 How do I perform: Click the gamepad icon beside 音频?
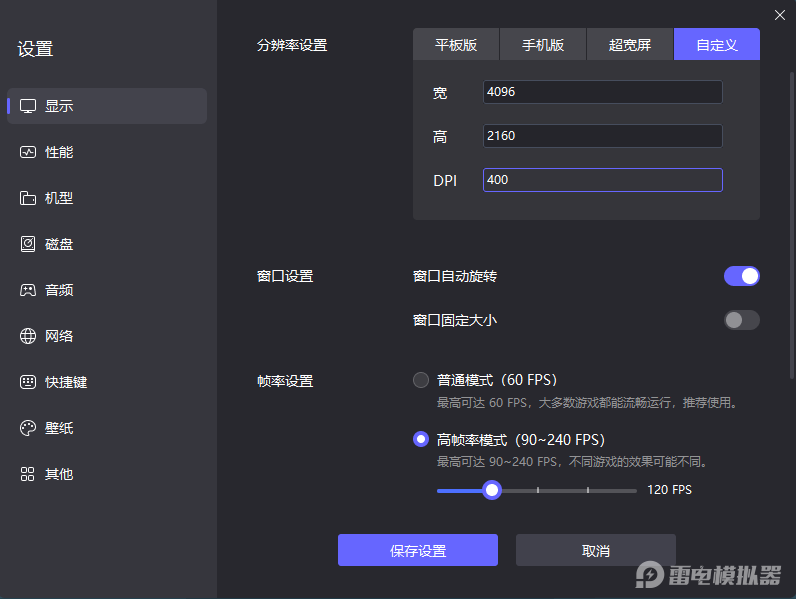[28, 290]
